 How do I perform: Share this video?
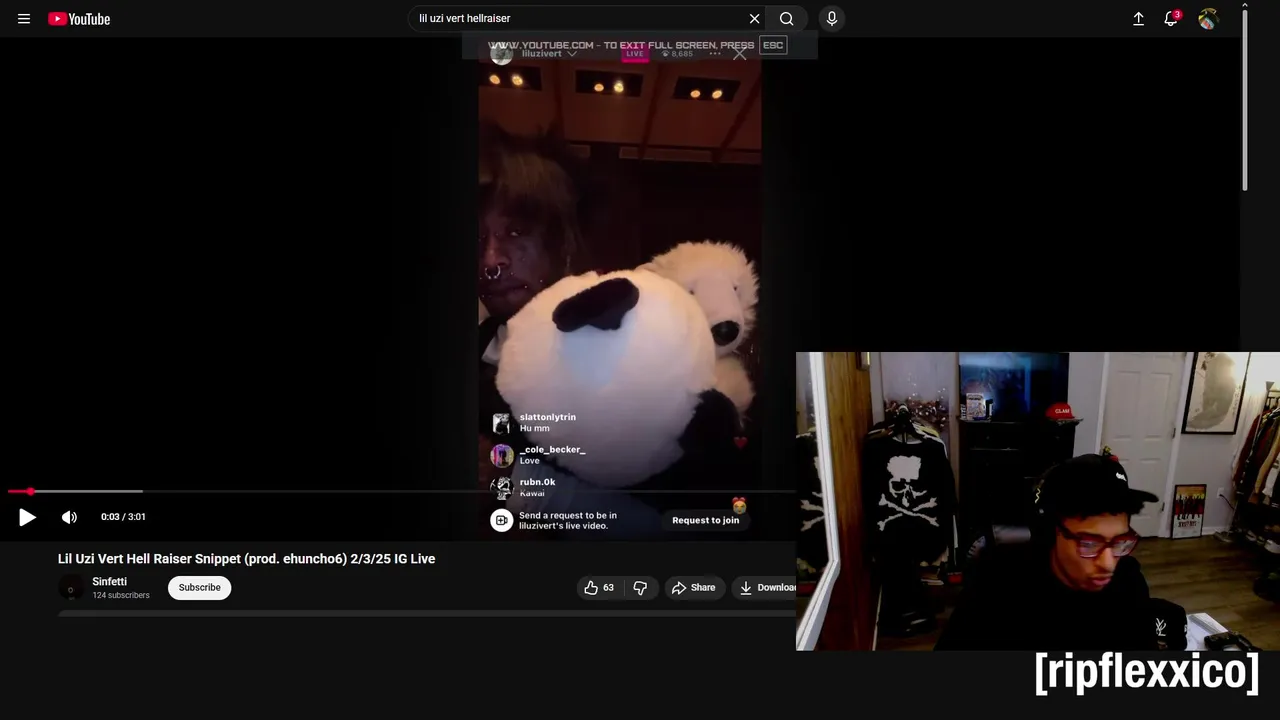[694, 588]
